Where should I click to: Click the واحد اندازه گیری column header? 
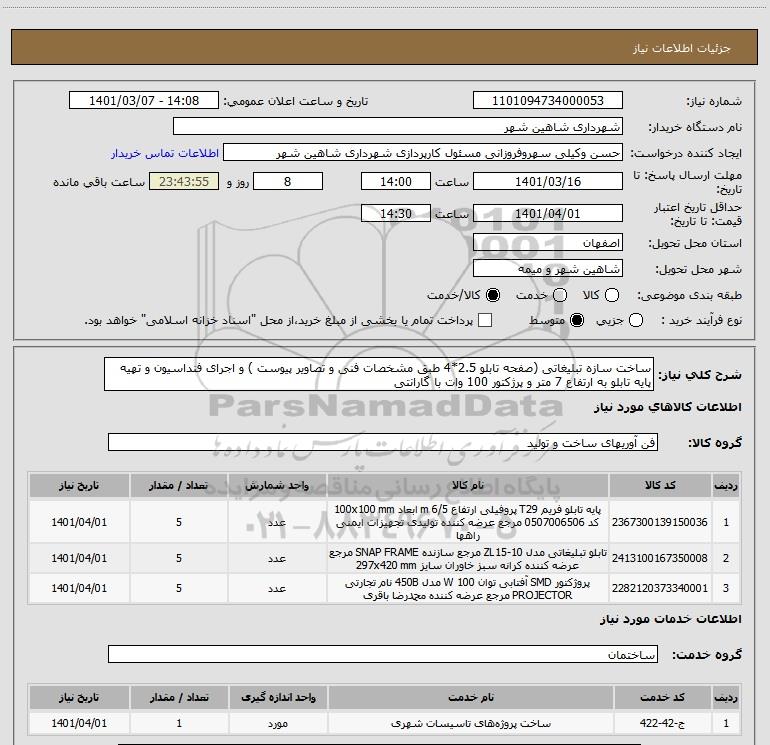(278, 697)
